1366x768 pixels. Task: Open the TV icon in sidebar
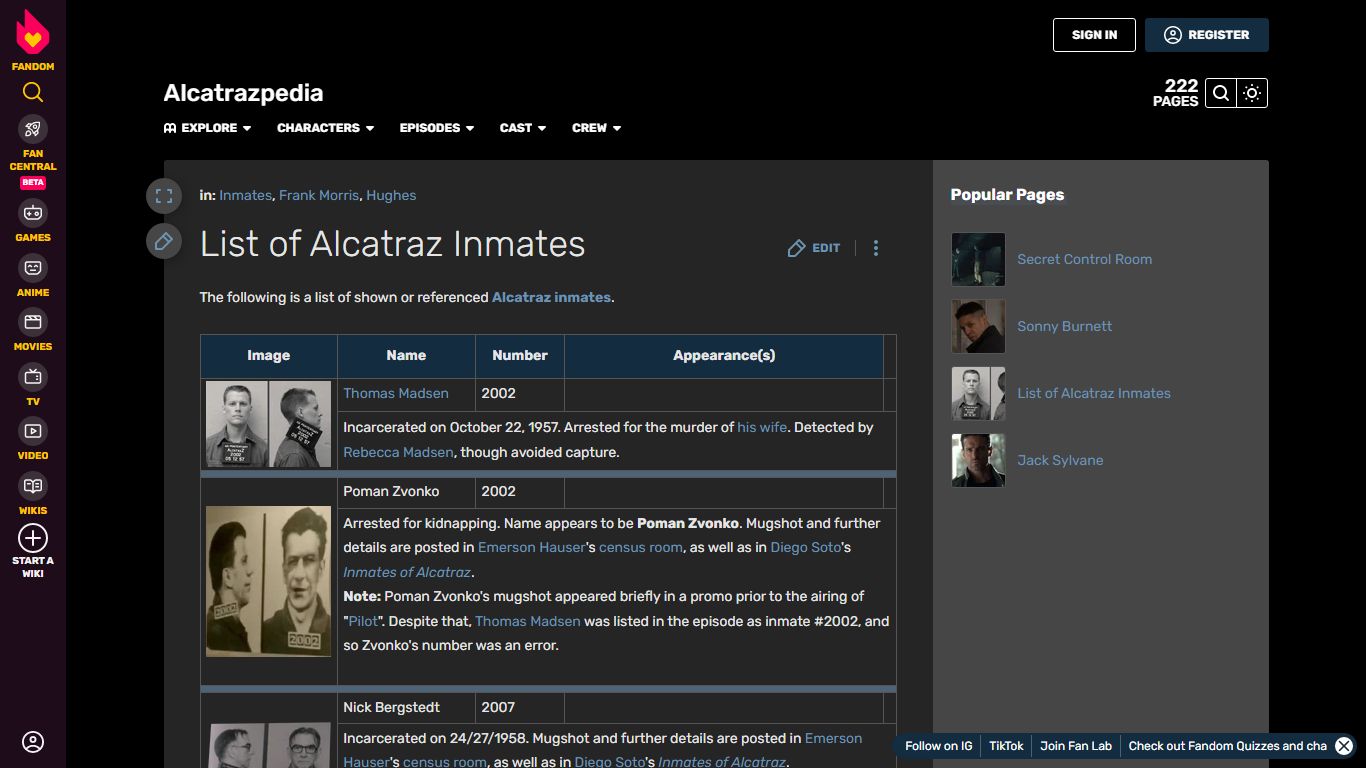click(x=33, y=377)
